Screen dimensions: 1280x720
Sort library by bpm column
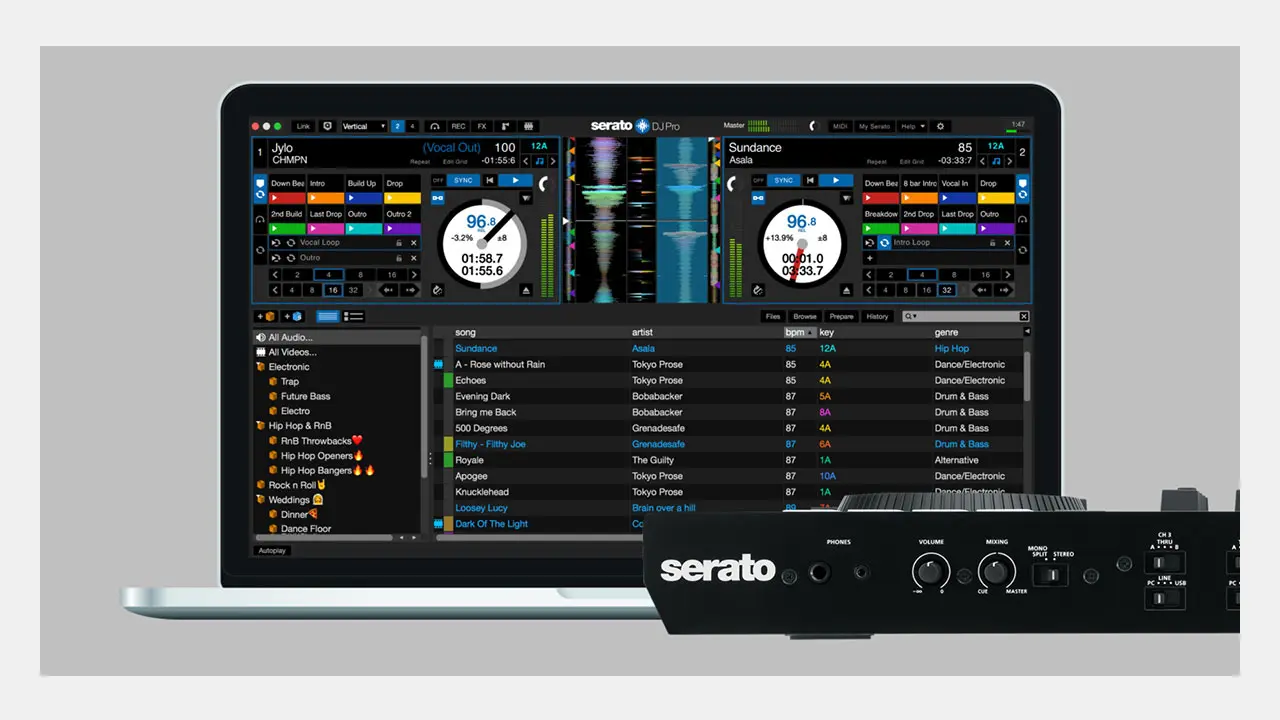pyautogui.click(x=790, y=332)
